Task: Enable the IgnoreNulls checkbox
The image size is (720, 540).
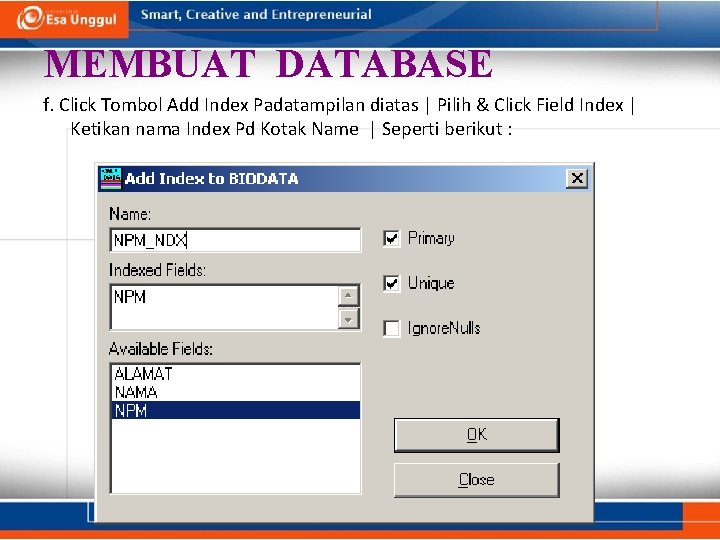Action: pos(392,328)
